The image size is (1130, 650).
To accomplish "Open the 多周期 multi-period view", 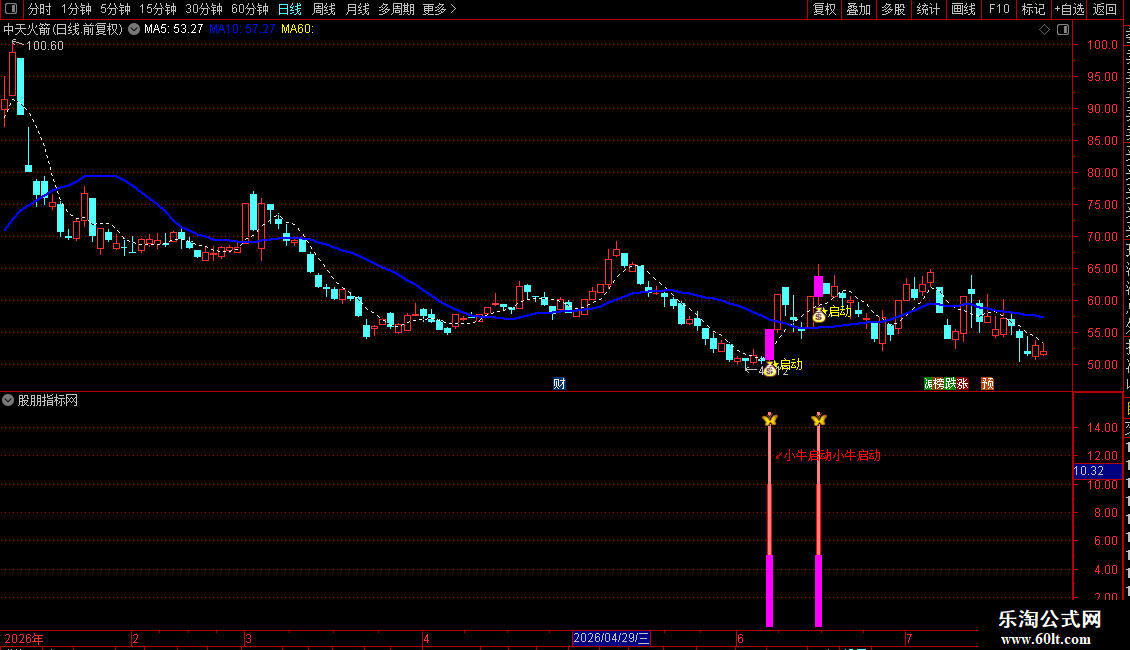I will (x=396, y=9).
